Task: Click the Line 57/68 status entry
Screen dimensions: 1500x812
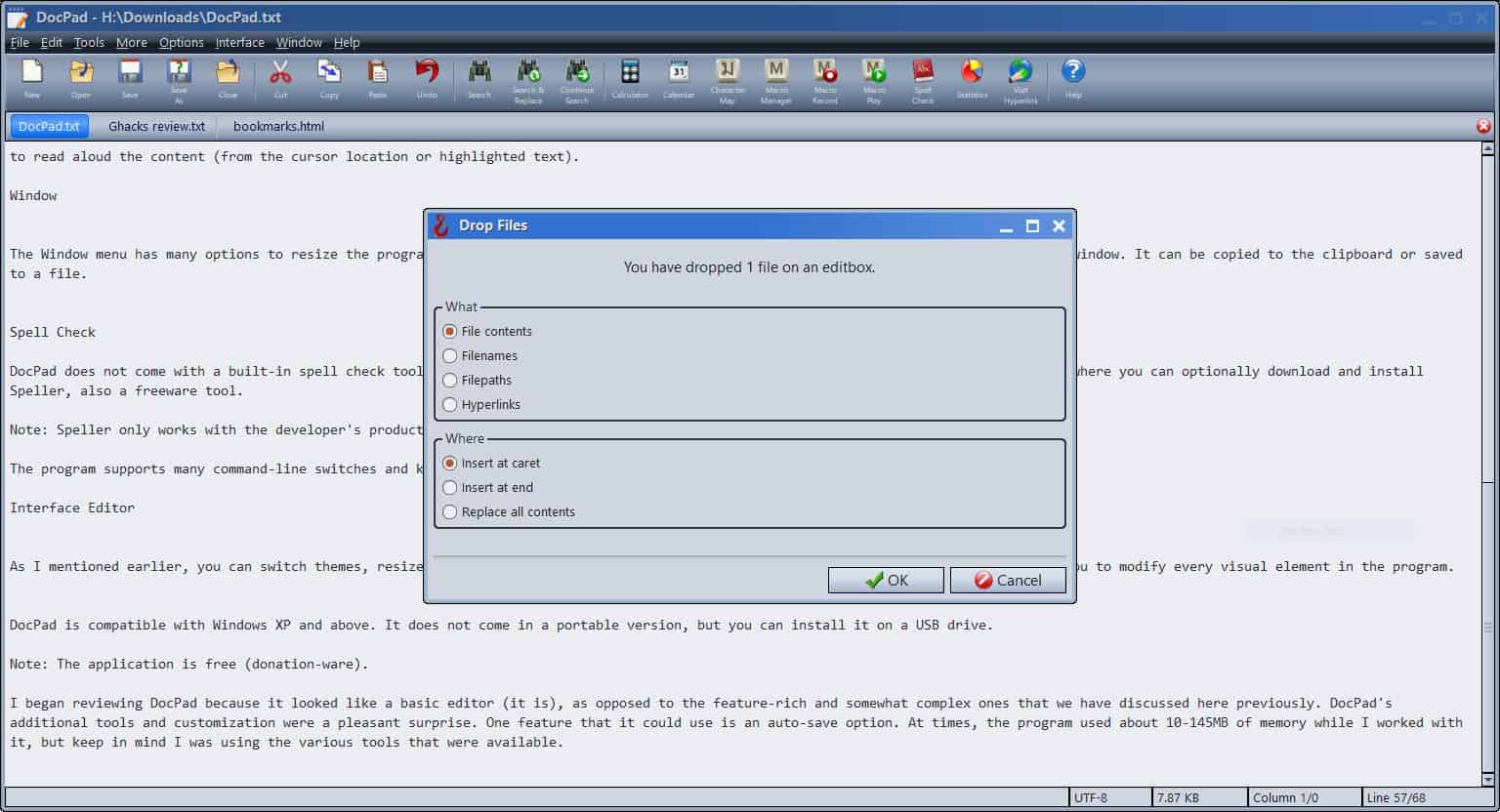Action: (1429, 797)
